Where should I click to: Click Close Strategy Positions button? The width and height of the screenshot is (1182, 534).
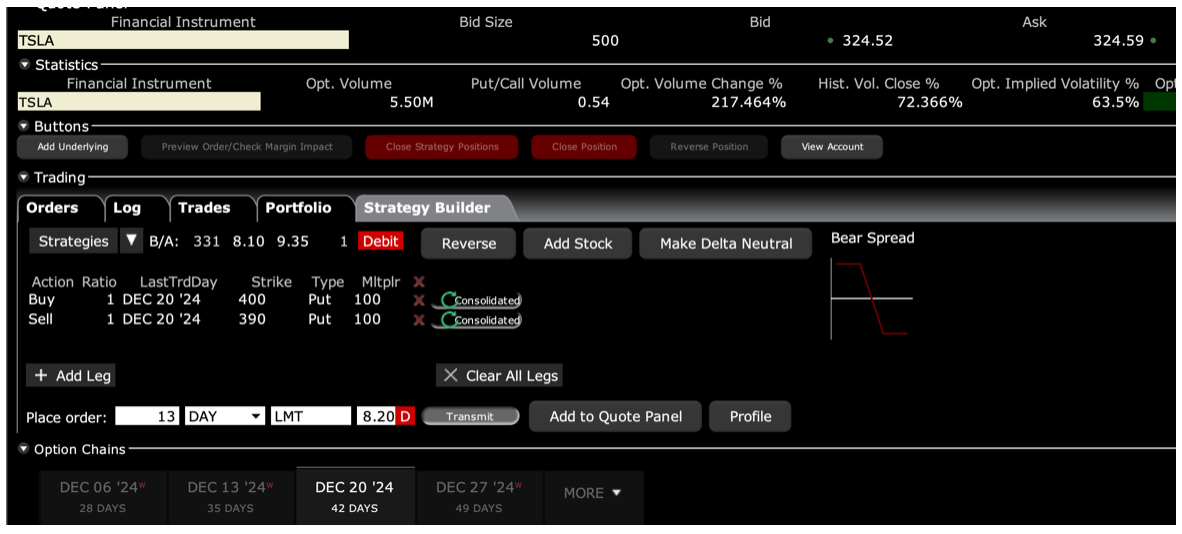pos(442,147)
